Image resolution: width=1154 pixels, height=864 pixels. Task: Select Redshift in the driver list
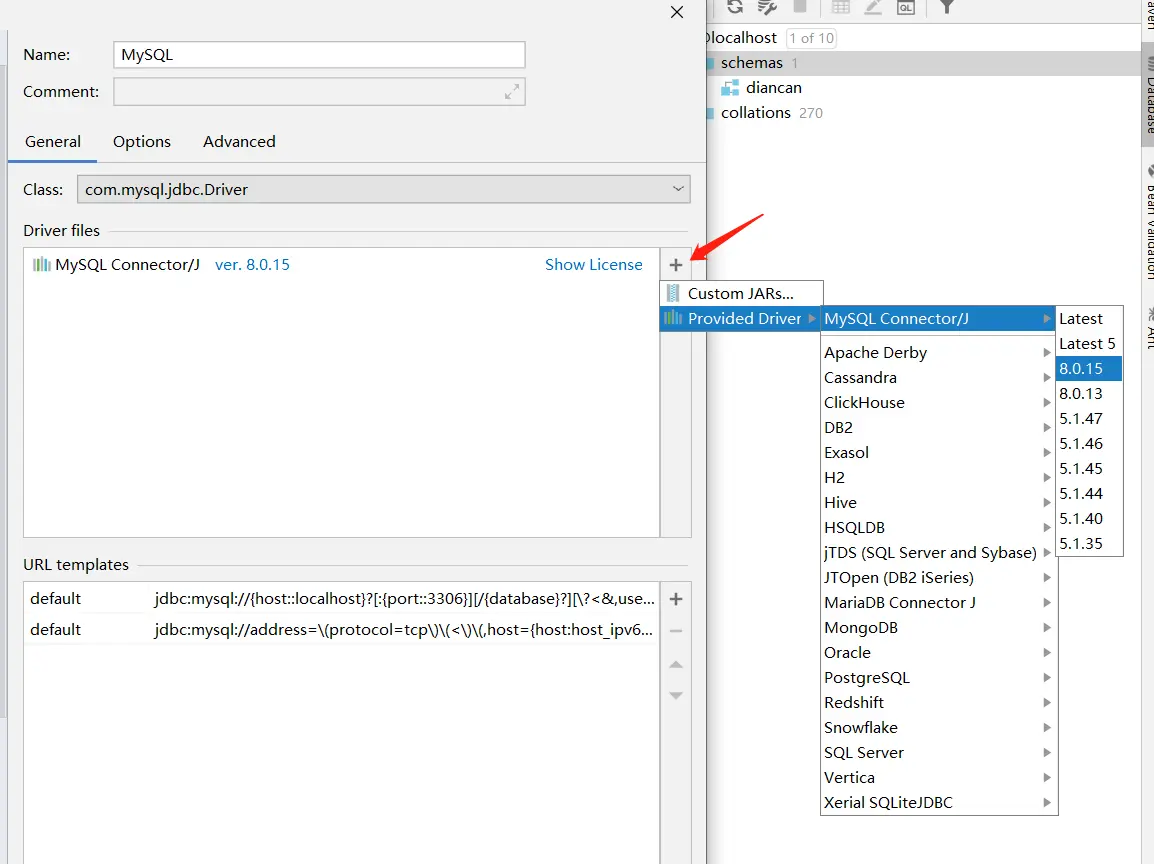click(938, 703)
